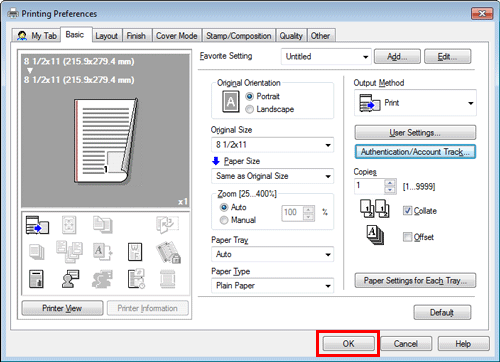
Task: Open the Quality tab
Action: tap(291, 36)
